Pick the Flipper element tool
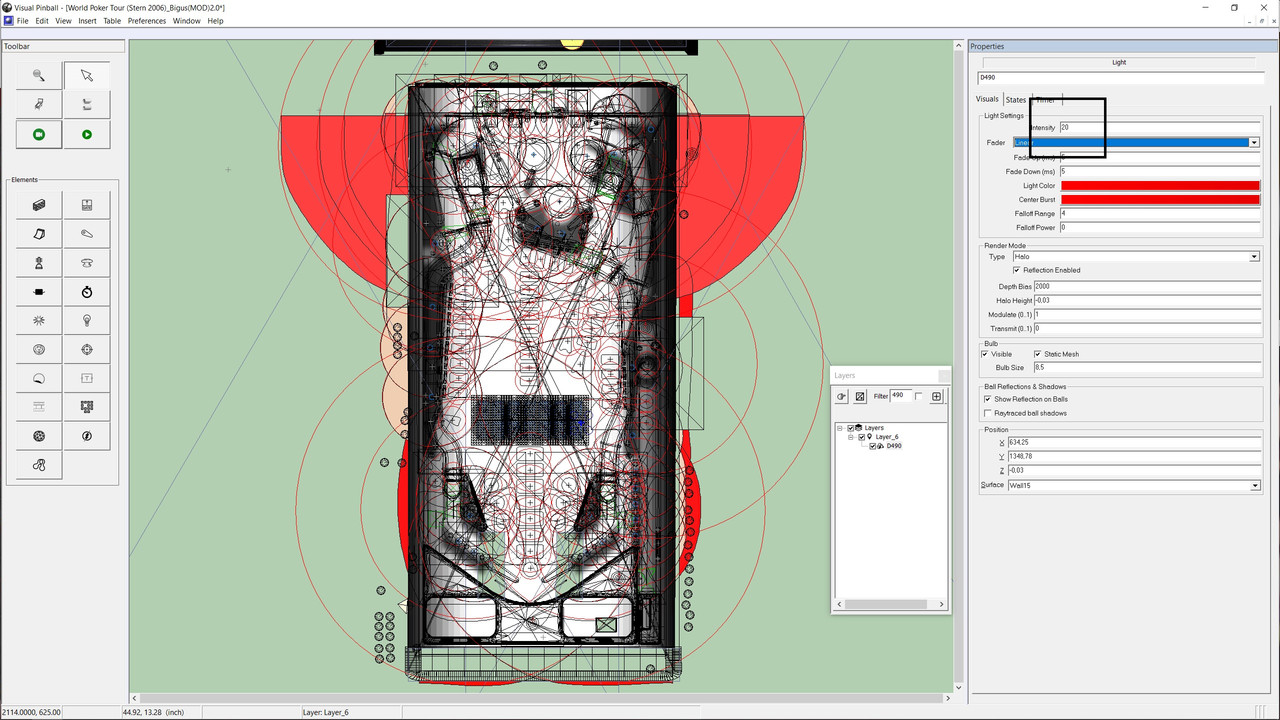The image size is (1280, 720). point(87,234)
